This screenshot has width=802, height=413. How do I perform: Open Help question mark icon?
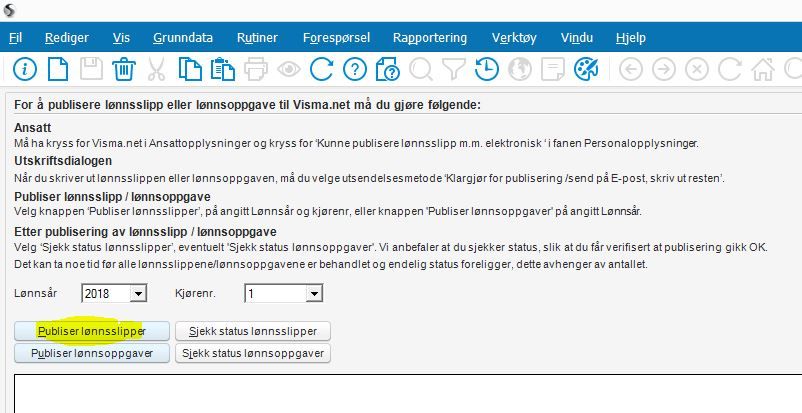pos(354,69)
